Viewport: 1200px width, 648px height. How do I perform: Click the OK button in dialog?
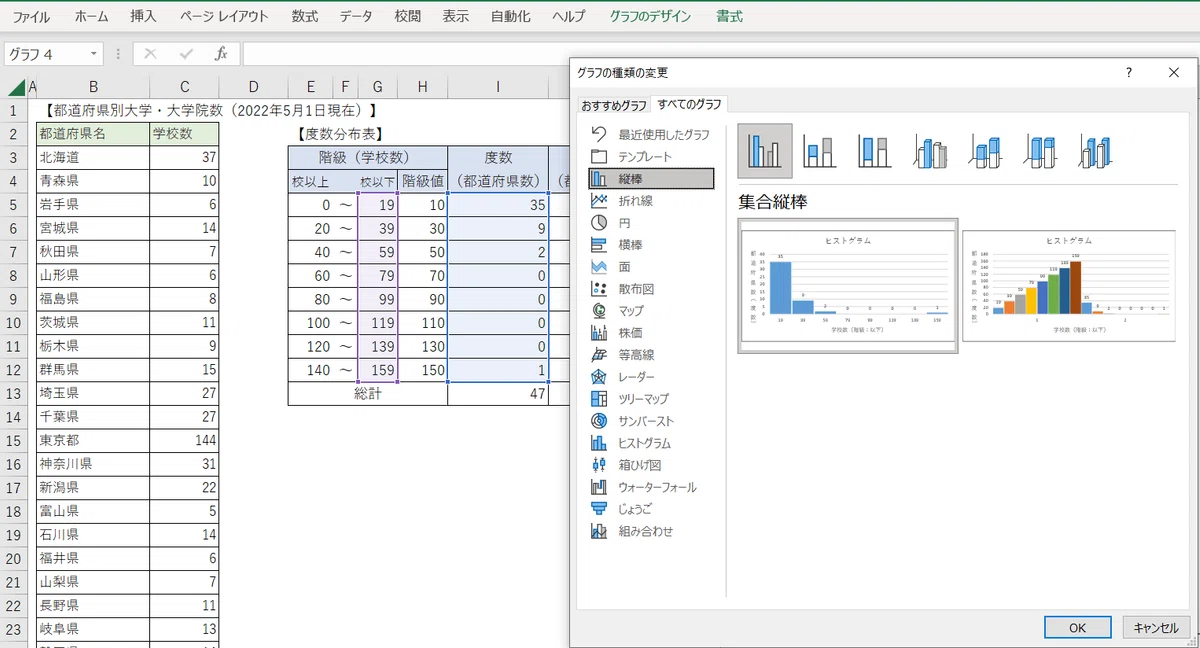(x=1077, y=627)
